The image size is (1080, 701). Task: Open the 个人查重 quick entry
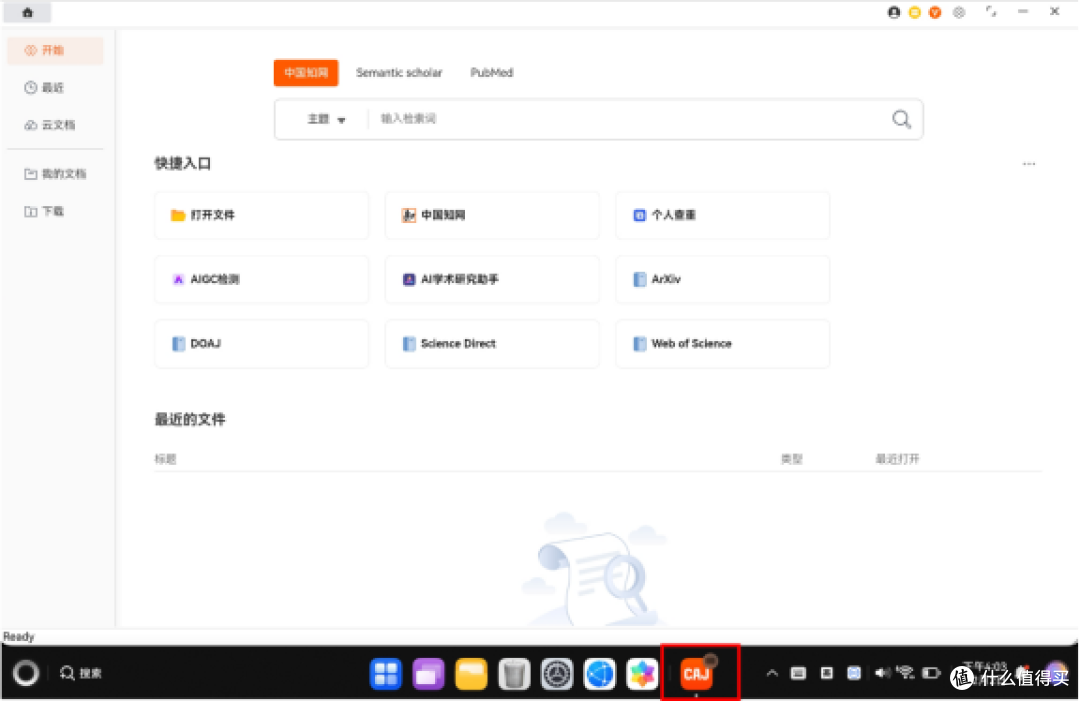tap(723, 216)
